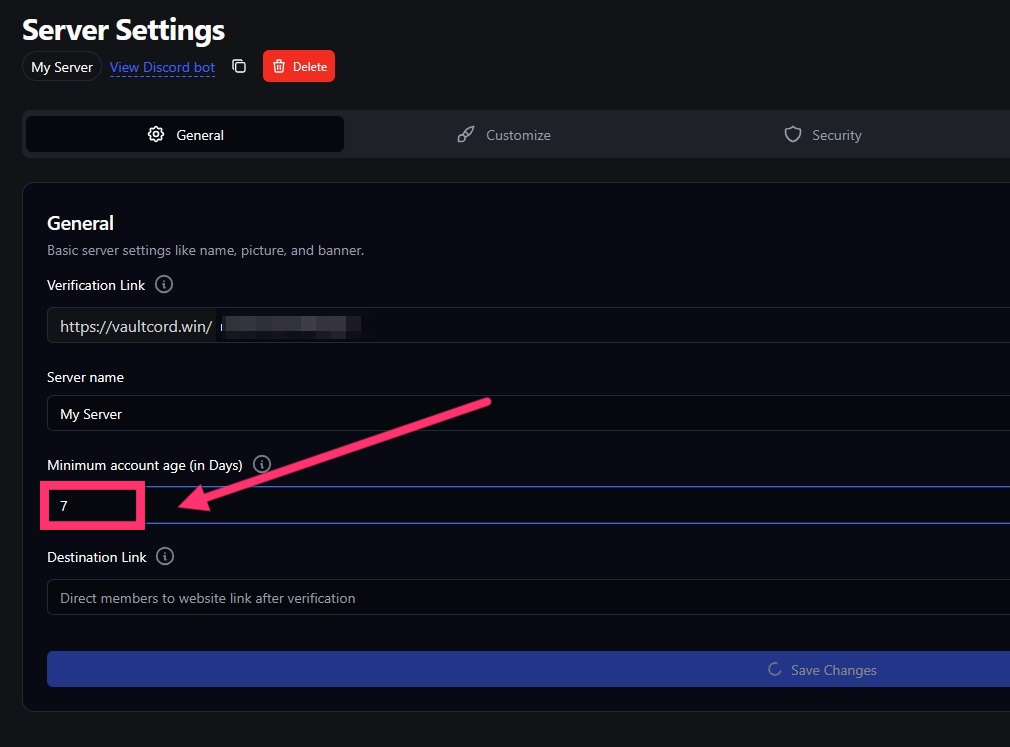
Task: Click the My Server name badge
Action: 62,67
